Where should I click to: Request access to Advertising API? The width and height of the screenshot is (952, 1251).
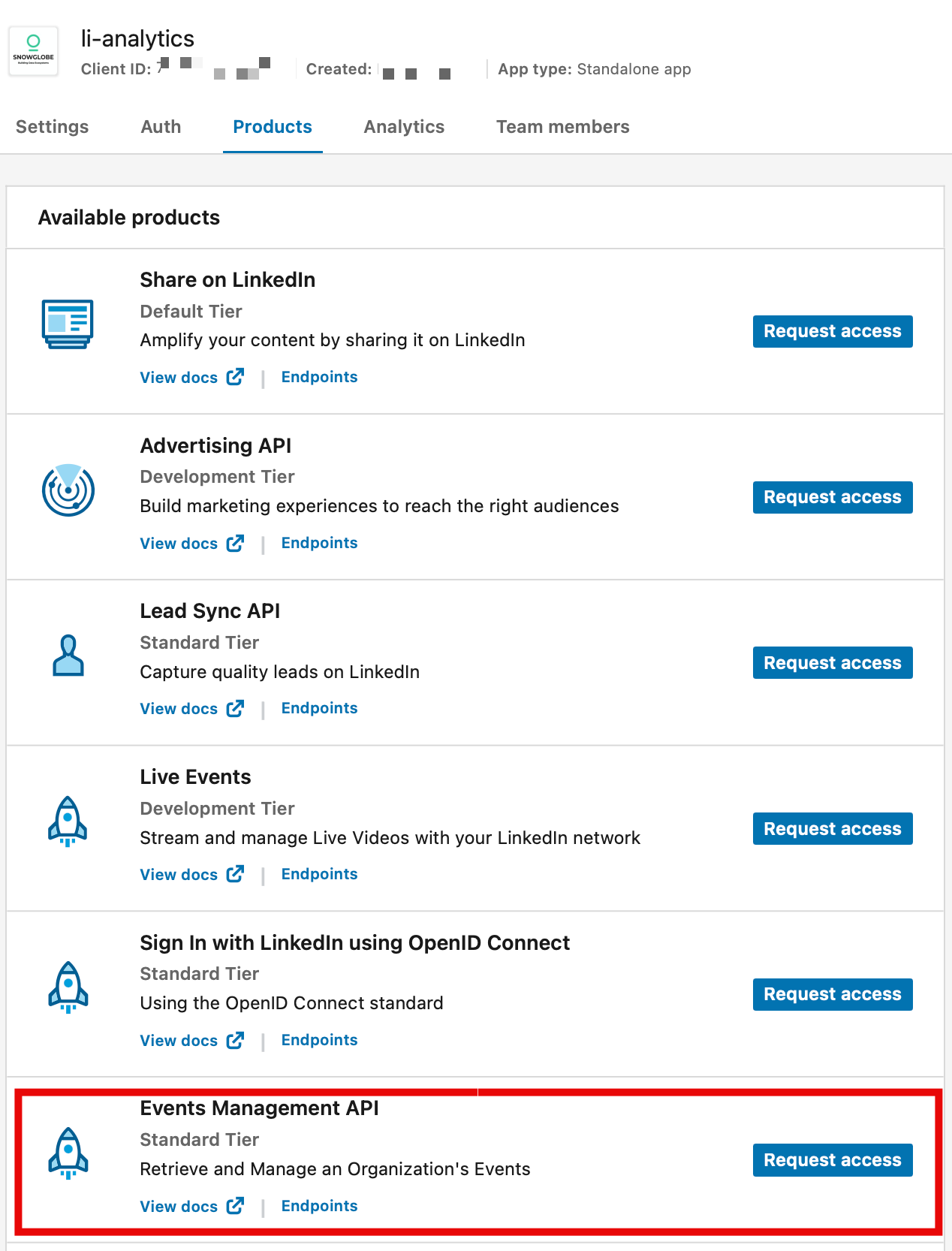833,497
